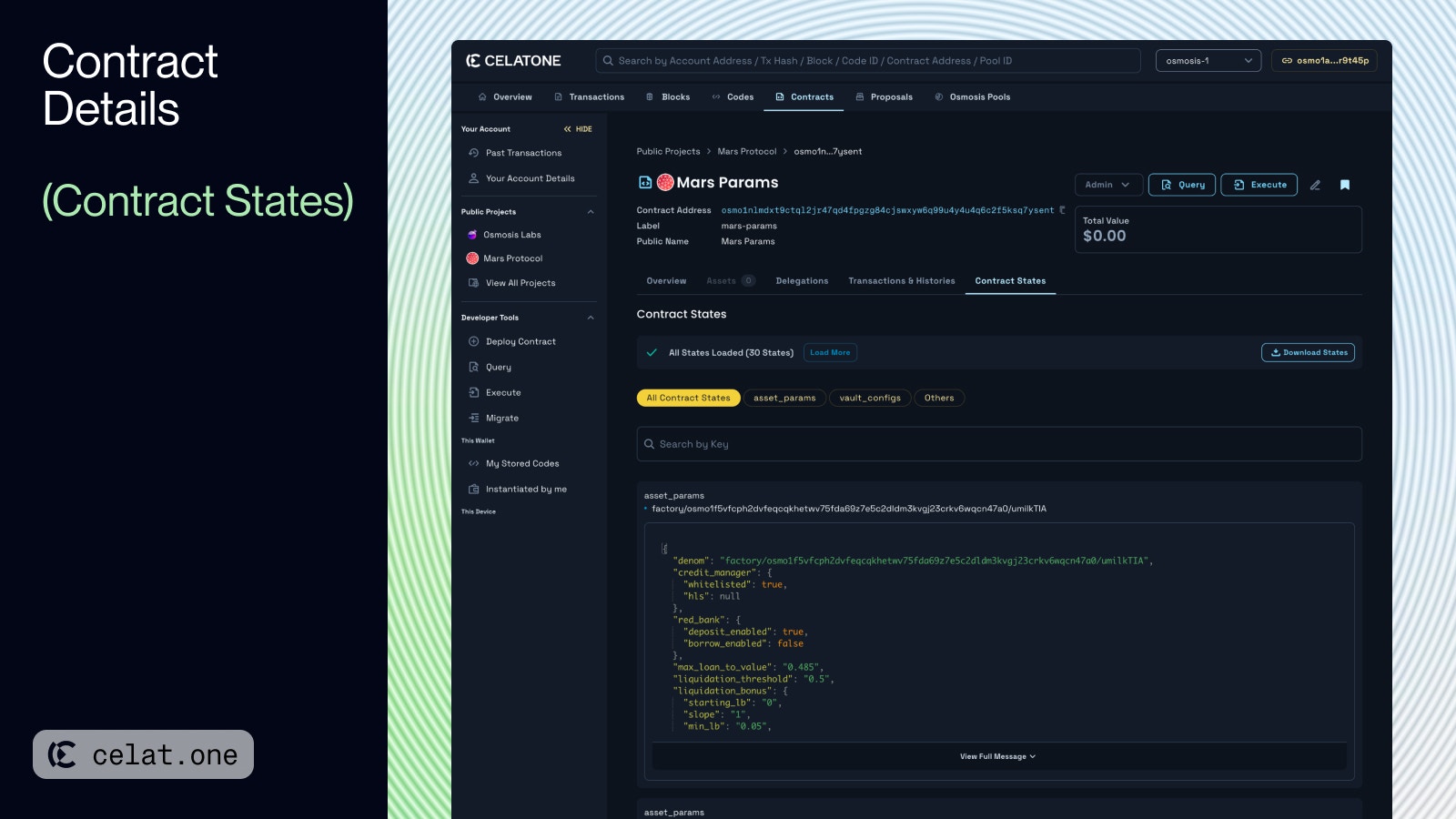Open Deploy Contract developer tool
The width and height of the screenshot is (1456, 819).
click(521, 341)
